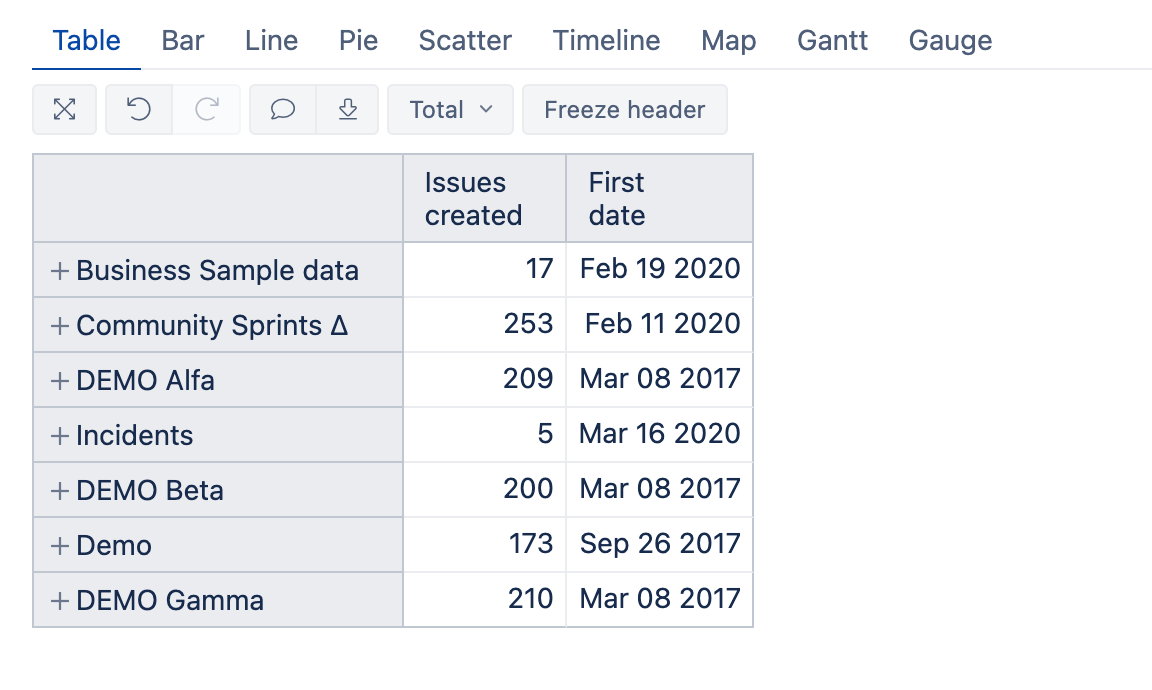Export the table with the download icon
Screen dimensions: 1152x690
click(348, 109)
